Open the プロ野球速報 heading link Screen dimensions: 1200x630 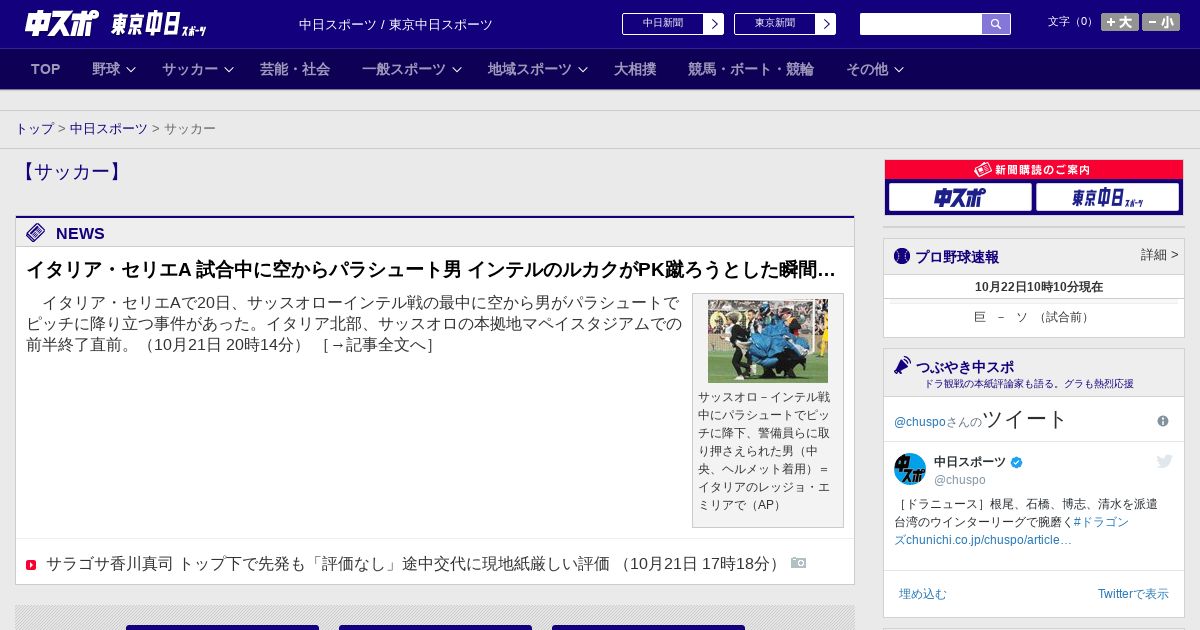tap(957, 257)
